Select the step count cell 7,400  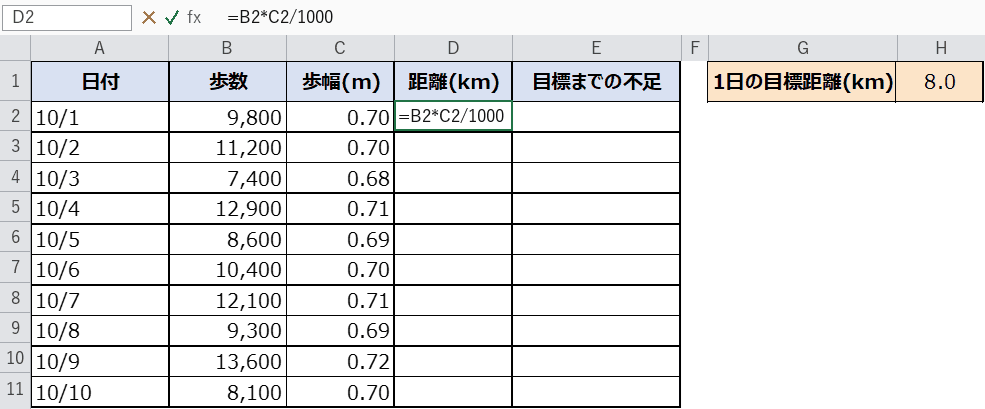228,178
